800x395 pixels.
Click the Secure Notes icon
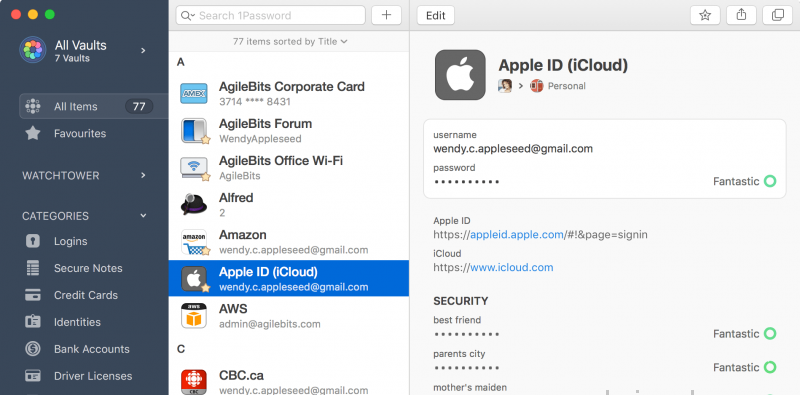pyautogui.click(x=33, y=268)
